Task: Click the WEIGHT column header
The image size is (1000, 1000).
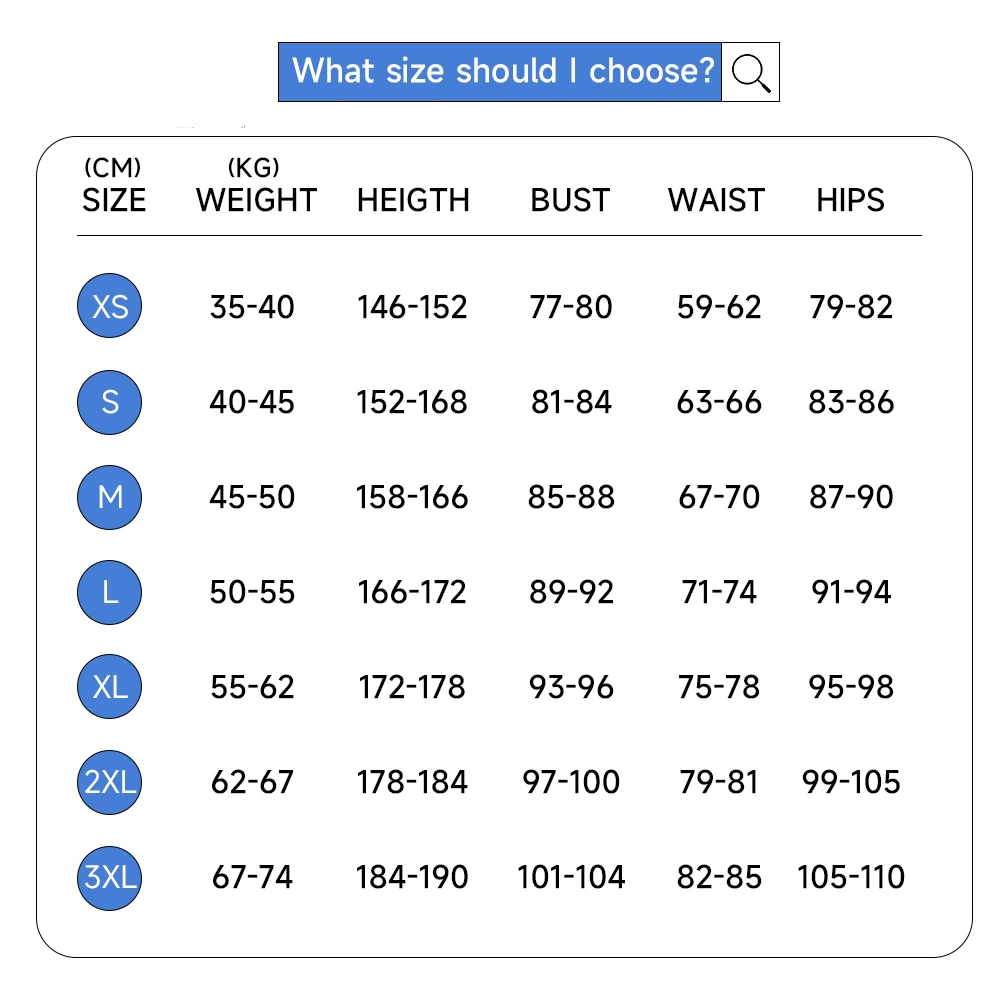Action: coord(256,200)
